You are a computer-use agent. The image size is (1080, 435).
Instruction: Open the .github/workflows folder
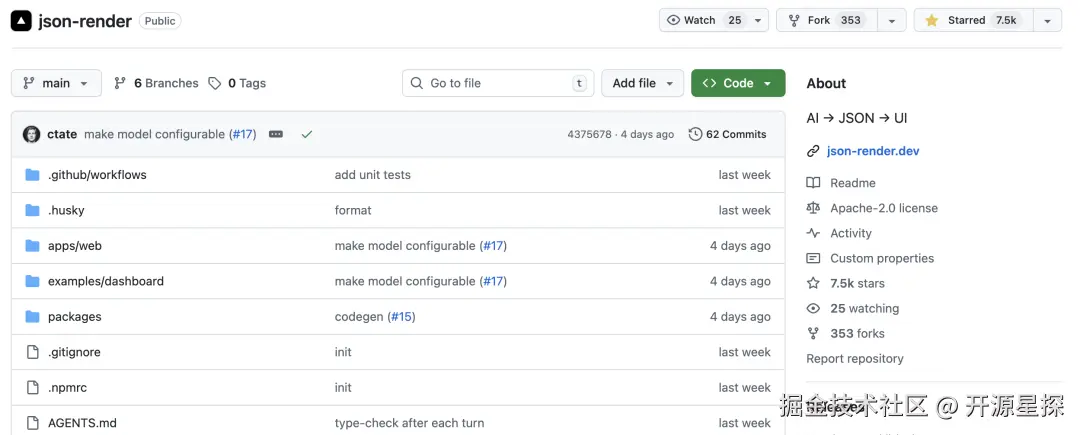(x=97, y=174)
